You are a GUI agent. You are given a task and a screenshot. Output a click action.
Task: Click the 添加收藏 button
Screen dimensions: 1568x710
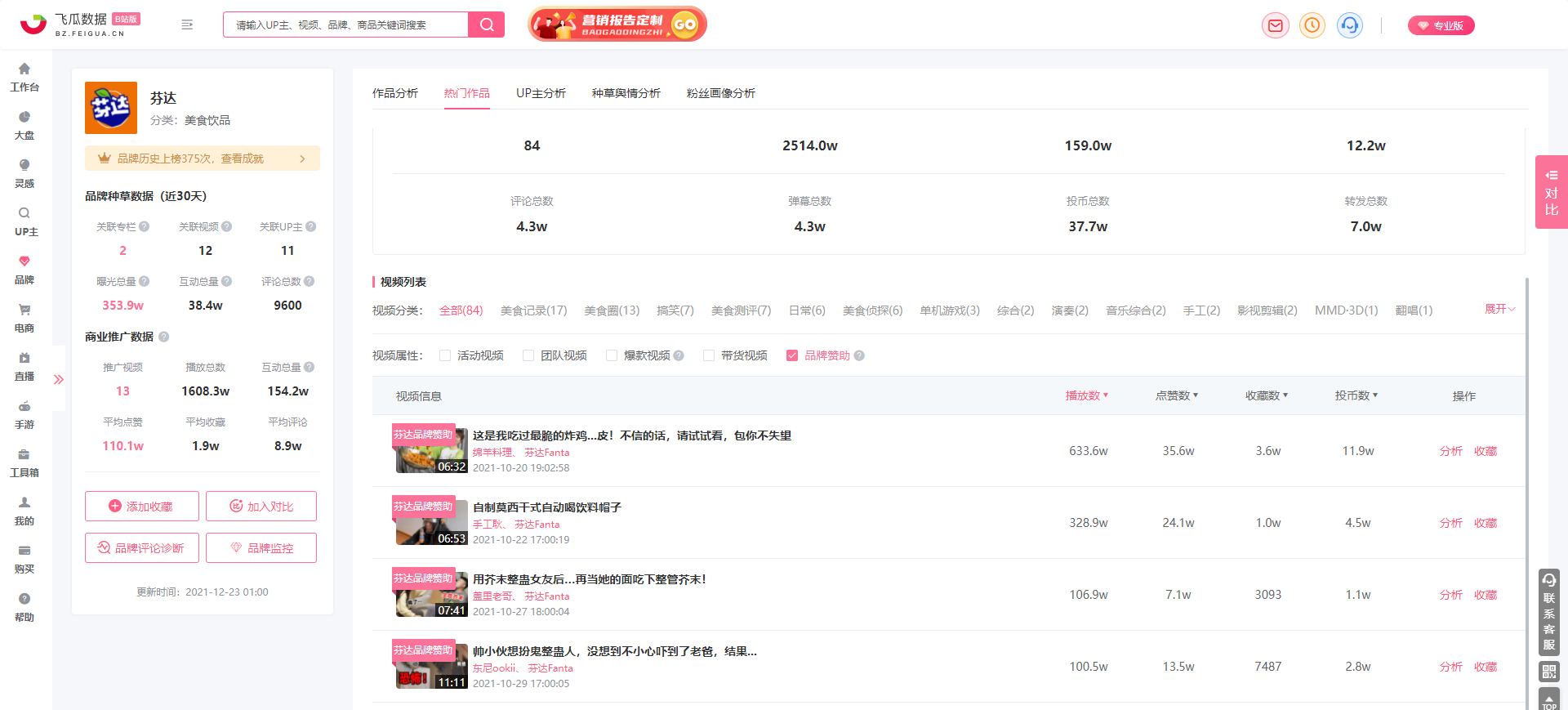[142, 506]
